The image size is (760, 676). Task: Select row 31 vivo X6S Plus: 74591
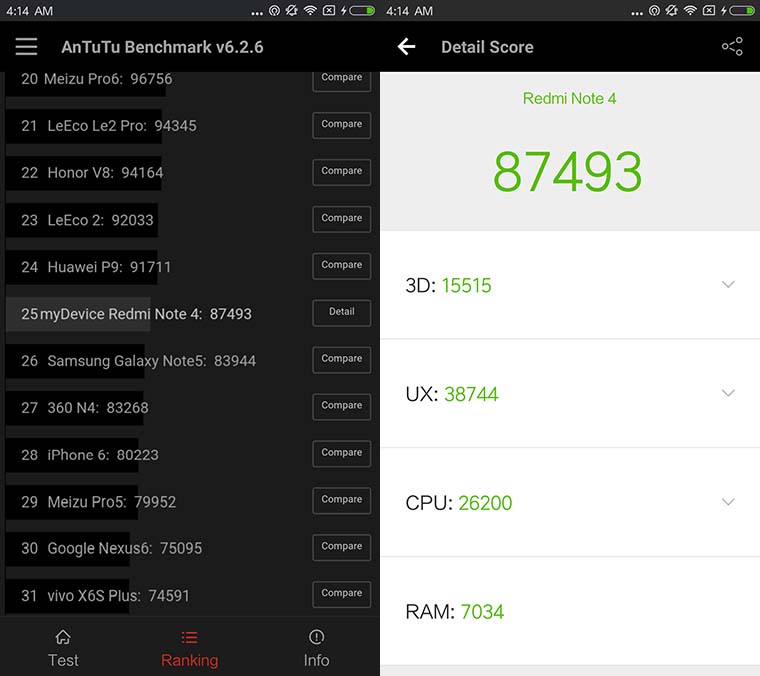[x=189, y=596]
